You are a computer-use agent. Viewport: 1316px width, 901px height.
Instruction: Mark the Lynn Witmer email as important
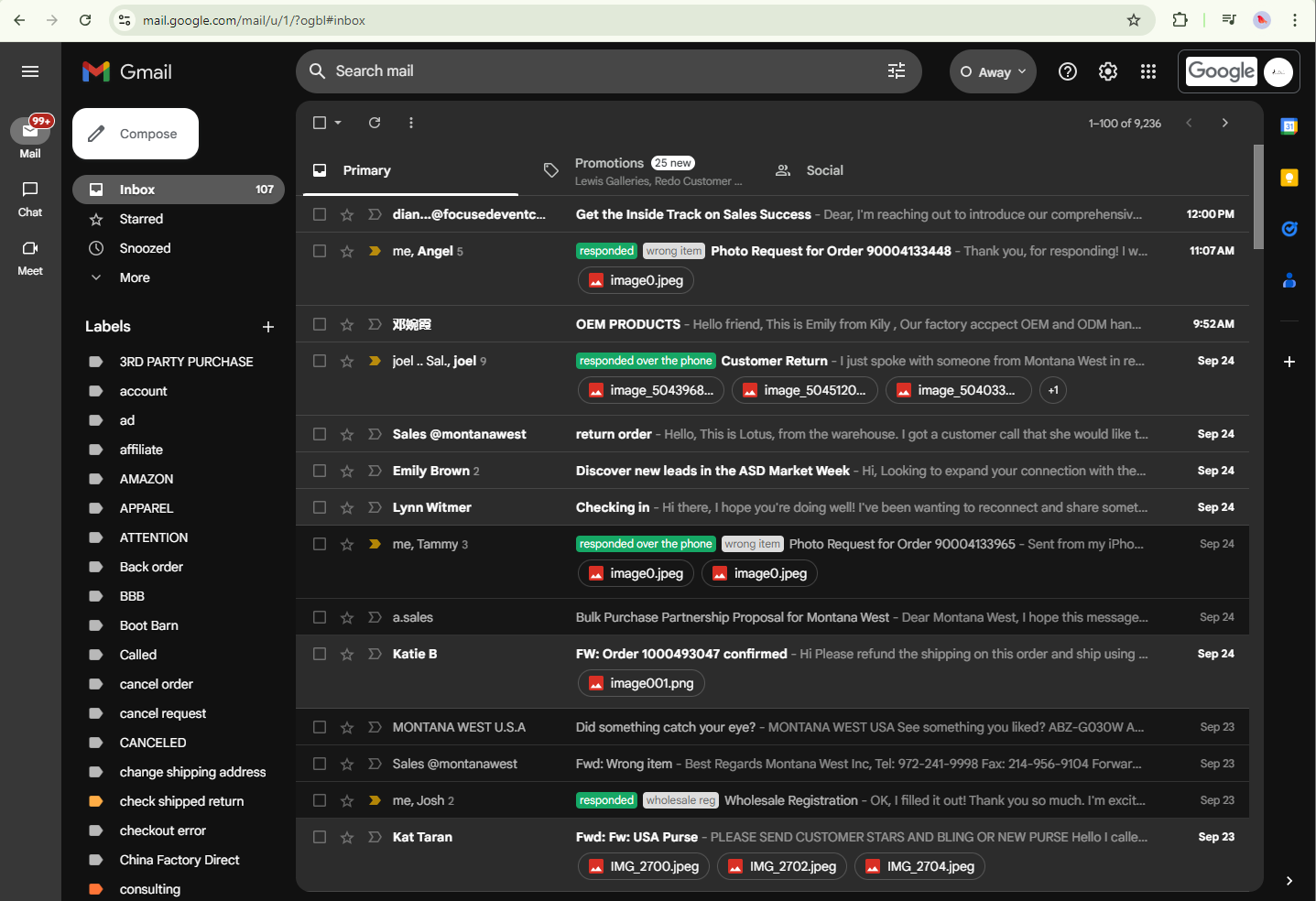click(x=375, y=507)
